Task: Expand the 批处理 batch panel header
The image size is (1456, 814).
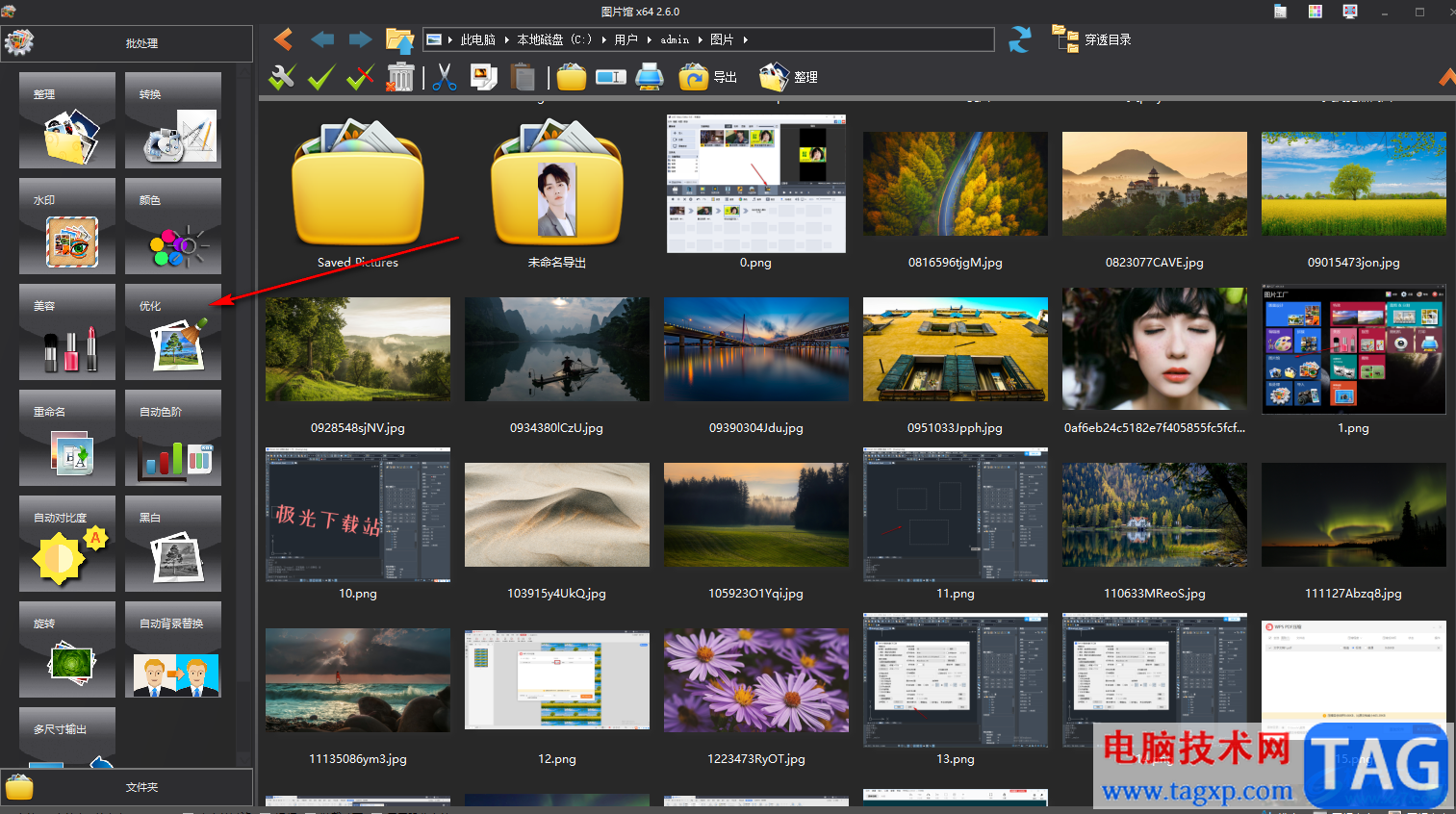Action: (x=126, y=43)
